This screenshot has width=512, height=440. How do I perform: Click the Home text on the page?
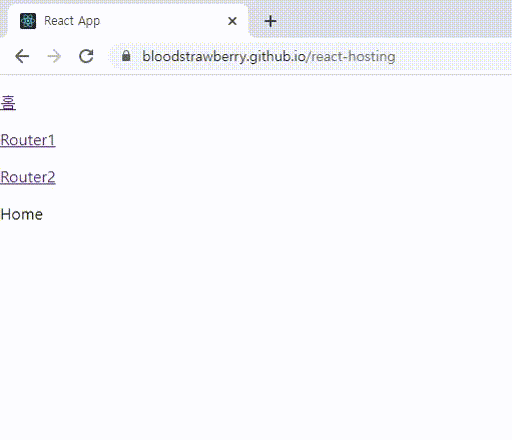[x=22, y=214]
